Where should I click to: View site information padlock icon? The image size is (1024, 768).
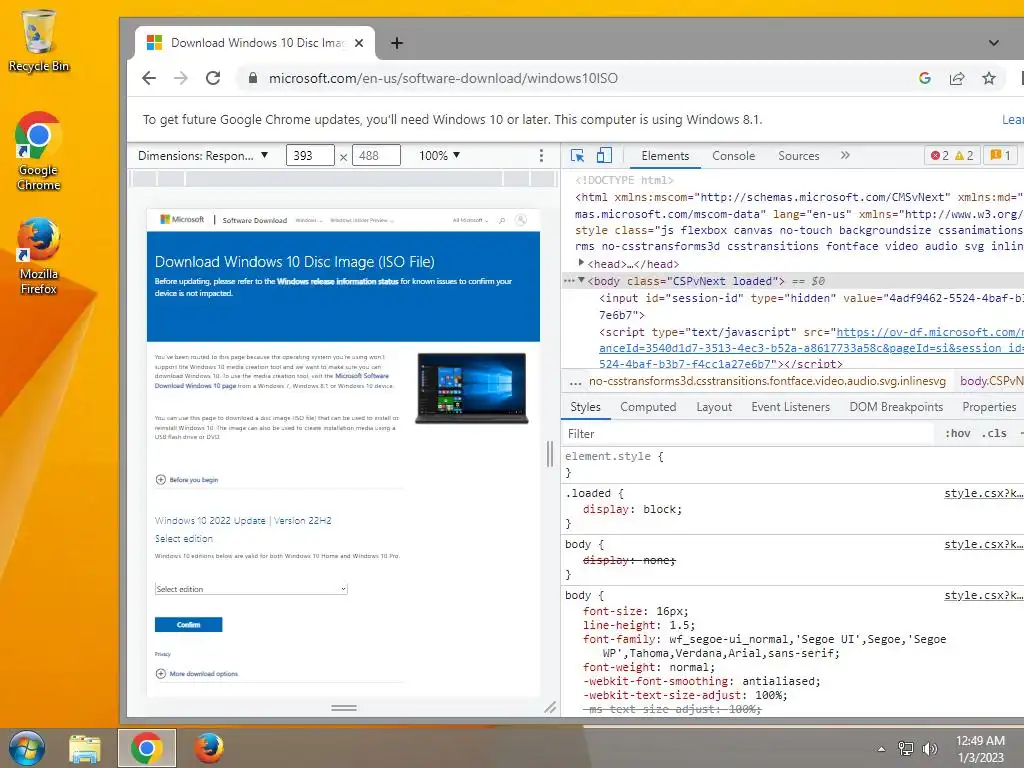coord(253,78)
